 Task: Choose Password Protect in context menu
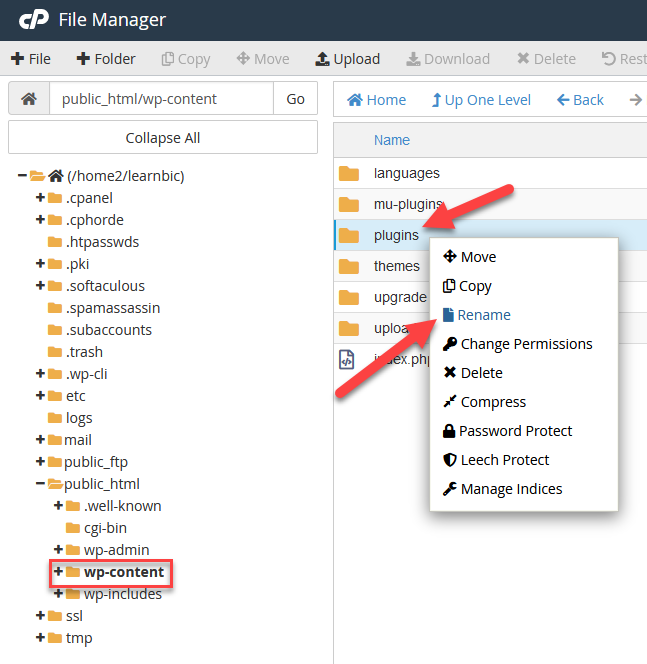(507, 431)
